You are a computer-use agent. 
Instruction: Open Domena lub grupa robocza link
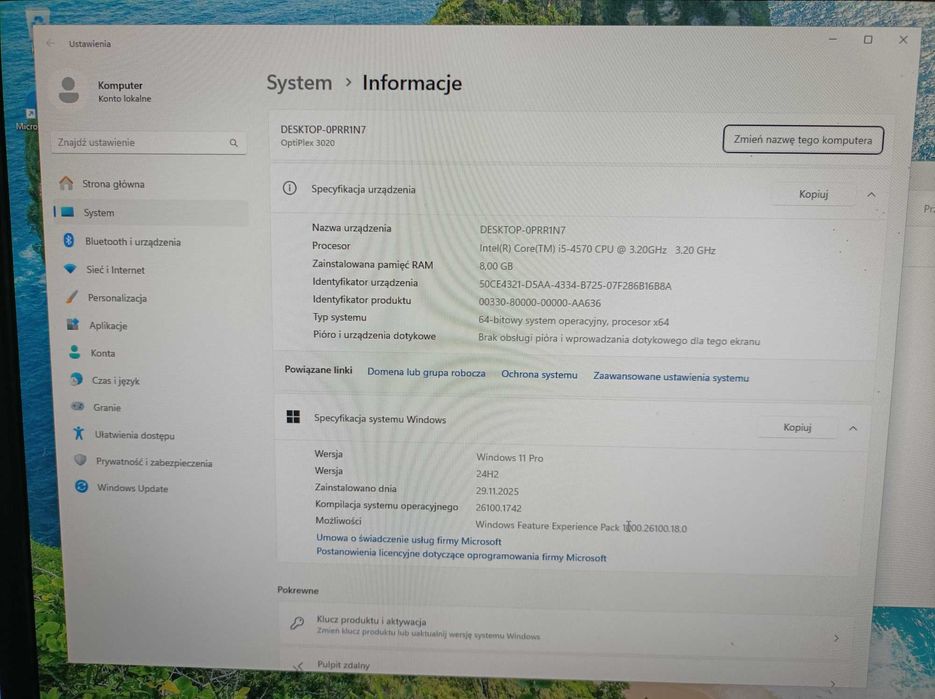(426, 373)
